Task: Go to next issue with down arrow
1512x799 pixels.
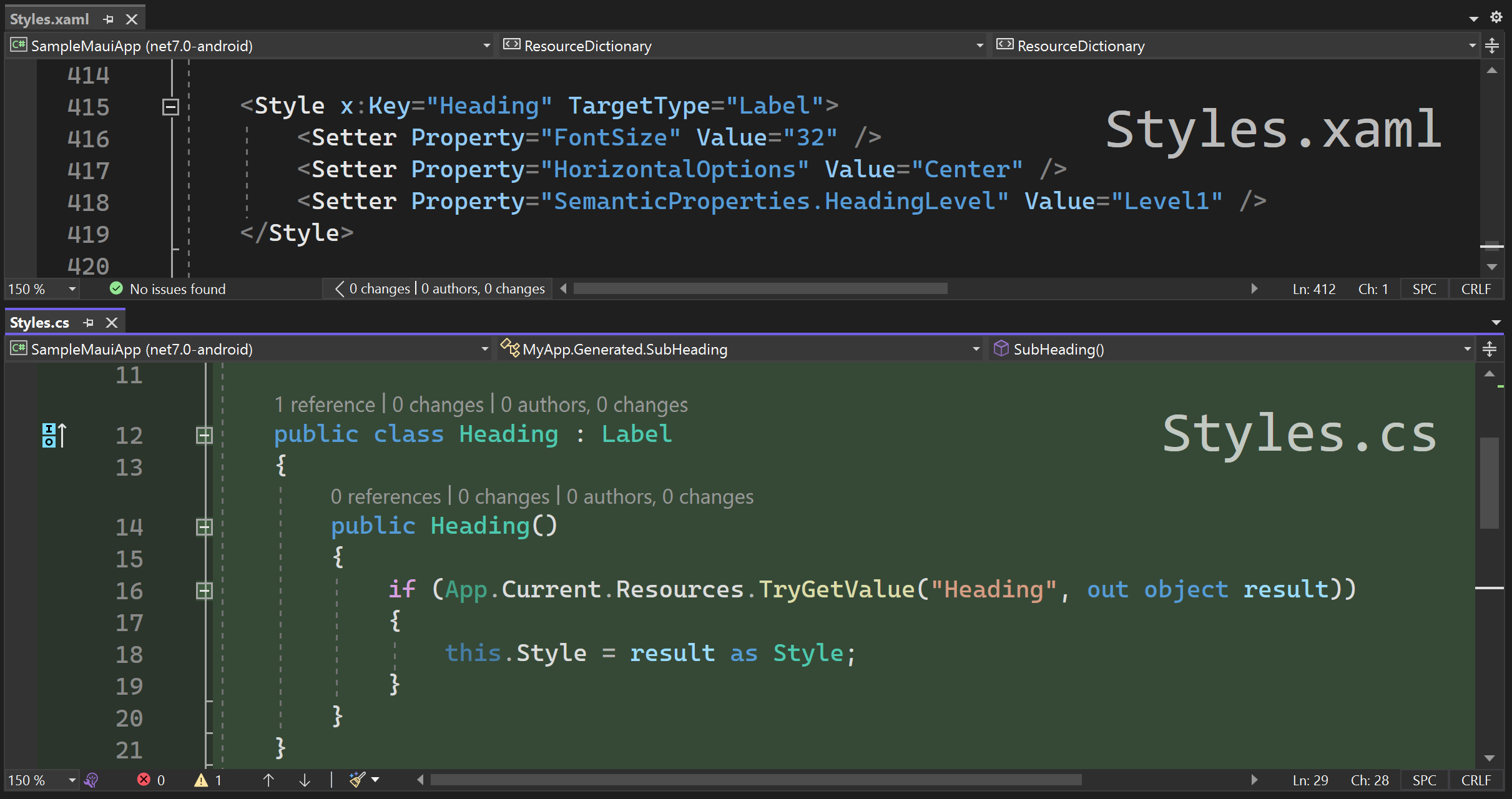Action: pos(305,780)
